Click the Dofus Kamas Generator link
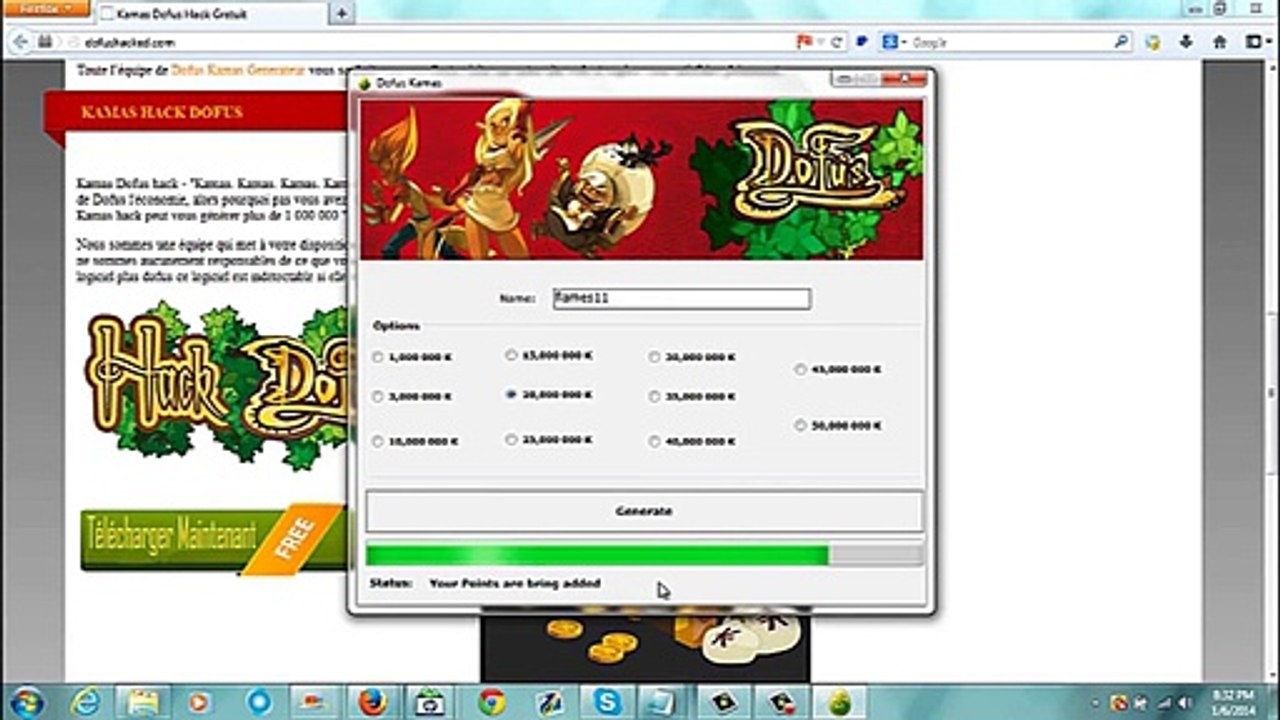Image resolution: width=1280 pixels, height=720 pixels. [x=237, y=71]
